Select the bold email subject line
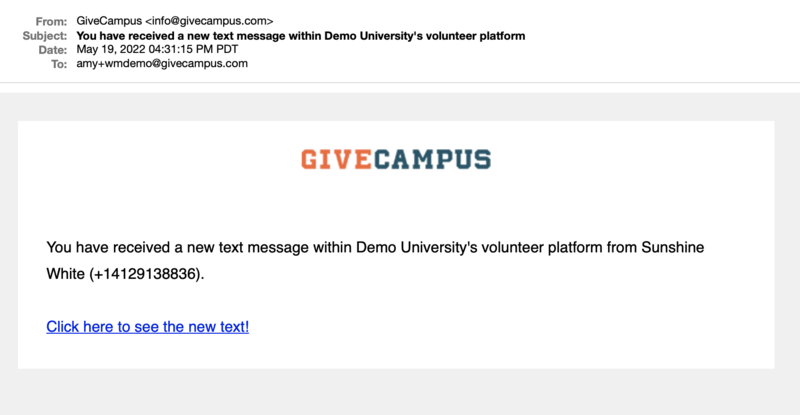Image resolution: width=800 pixels, height=415 pixels. [301, 36]
